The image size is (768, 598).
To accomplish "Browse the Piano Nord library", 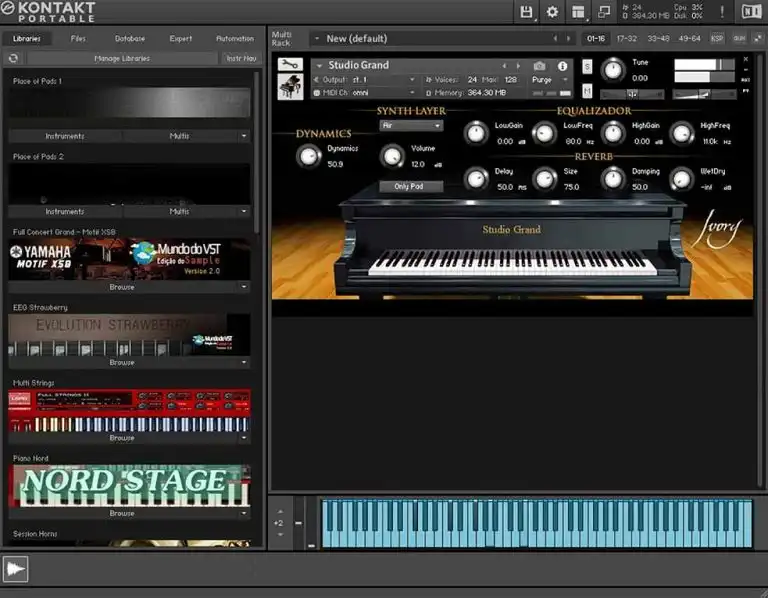I will (122, 513).
